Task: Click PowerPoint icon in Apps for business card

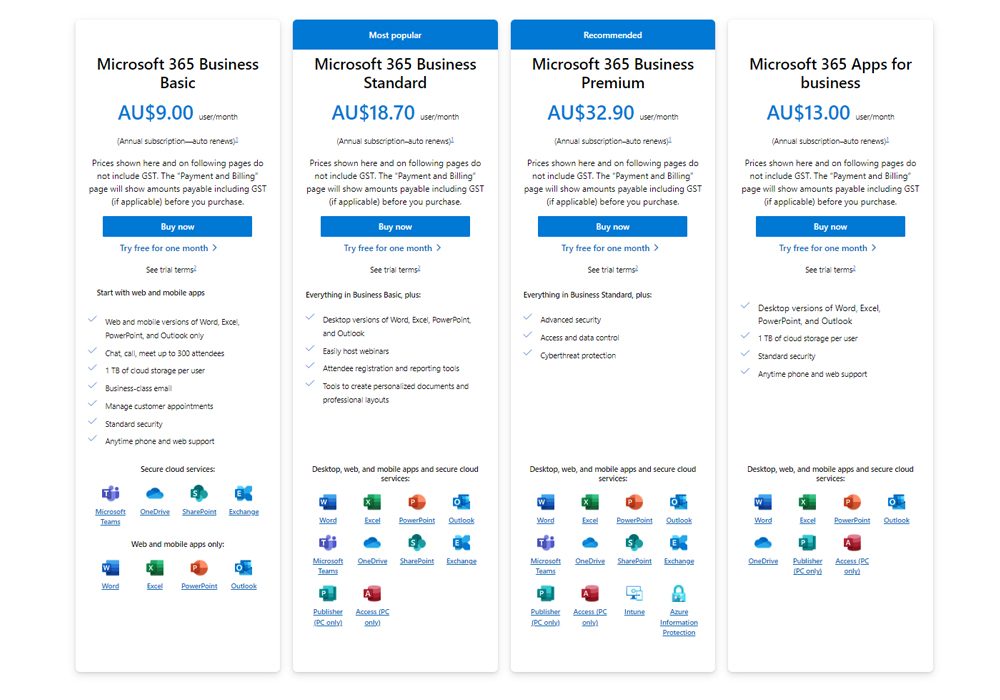Action: 852,502
